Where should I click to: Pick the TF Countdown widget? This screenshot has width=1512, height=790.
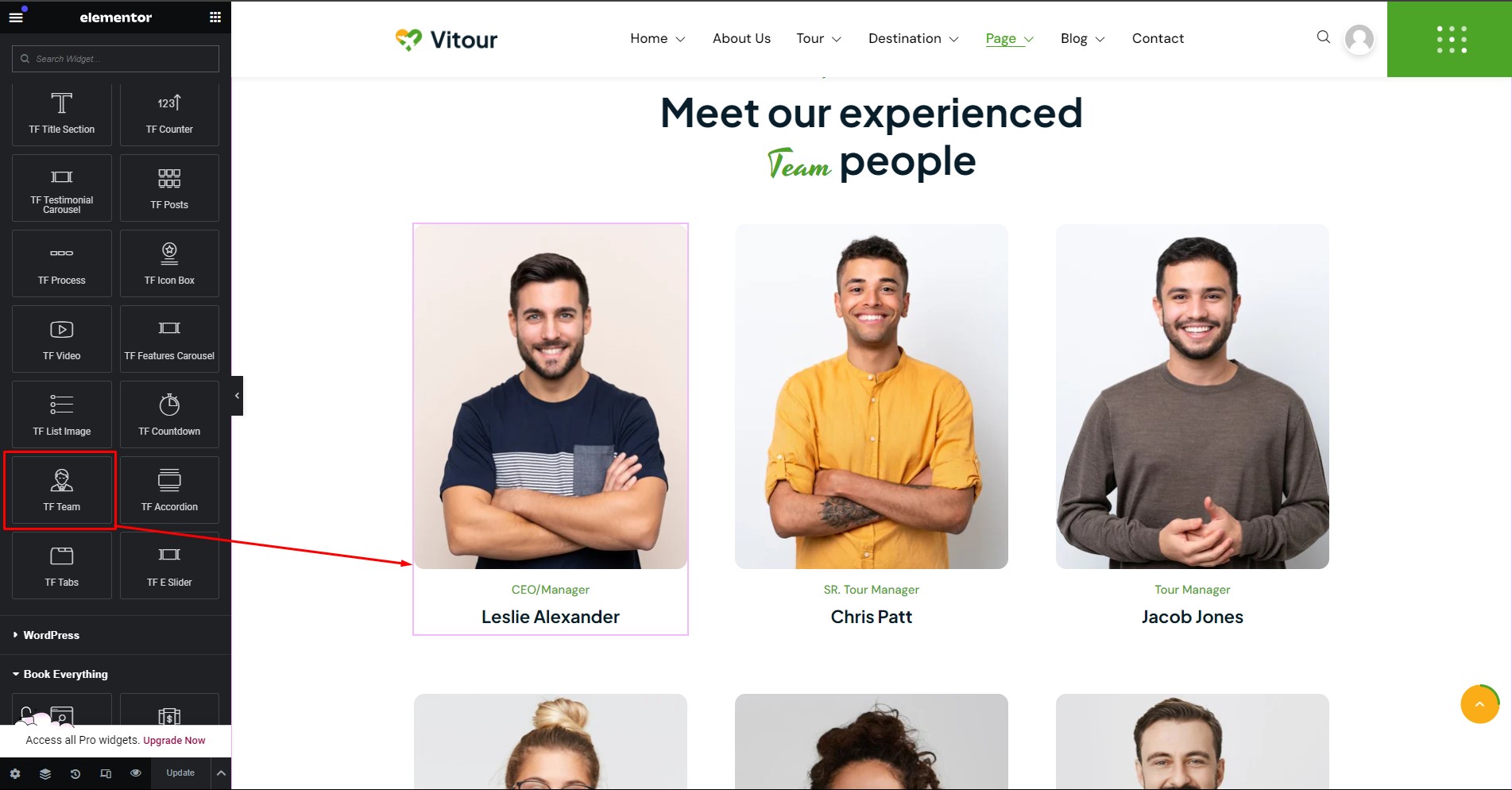pos(169,414)
